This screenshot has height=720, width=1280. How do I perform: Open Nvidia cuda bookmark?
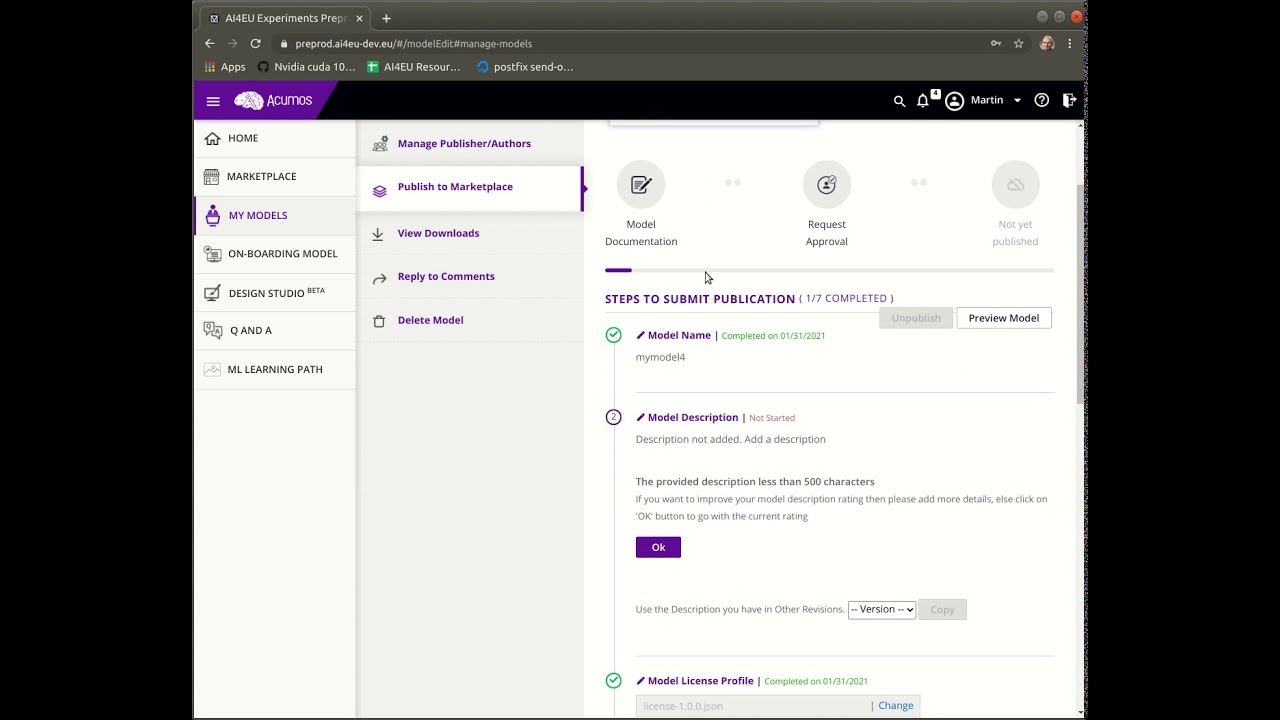(x=306, y=67)
